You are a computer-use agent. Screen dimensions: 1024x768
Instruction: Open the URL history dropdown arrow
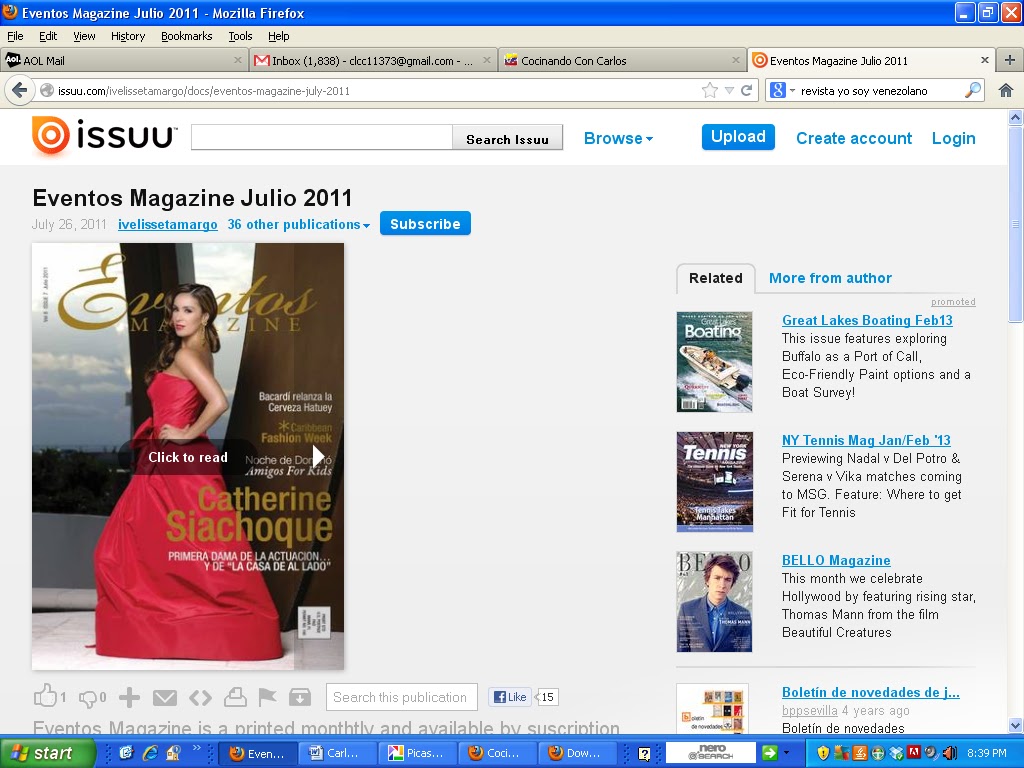[729, 91]
